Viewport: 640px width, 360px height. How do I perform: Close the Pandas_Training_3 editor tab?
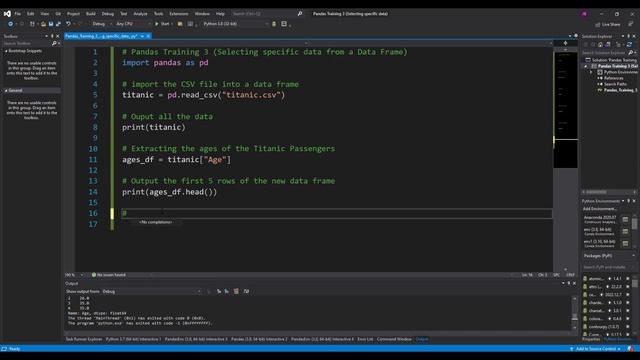148,36
